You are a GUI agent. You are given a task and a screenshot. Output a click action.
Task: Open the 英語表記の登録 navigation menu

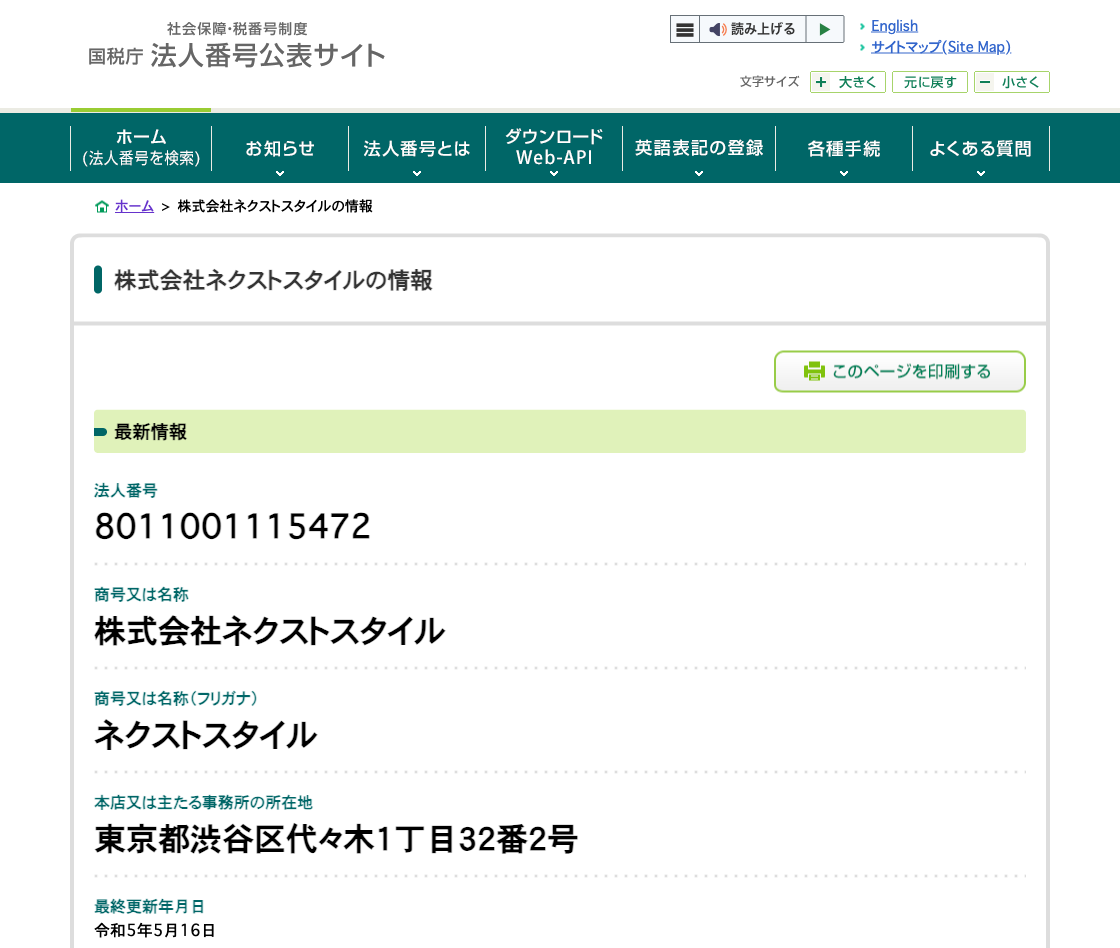pos(699,149)
